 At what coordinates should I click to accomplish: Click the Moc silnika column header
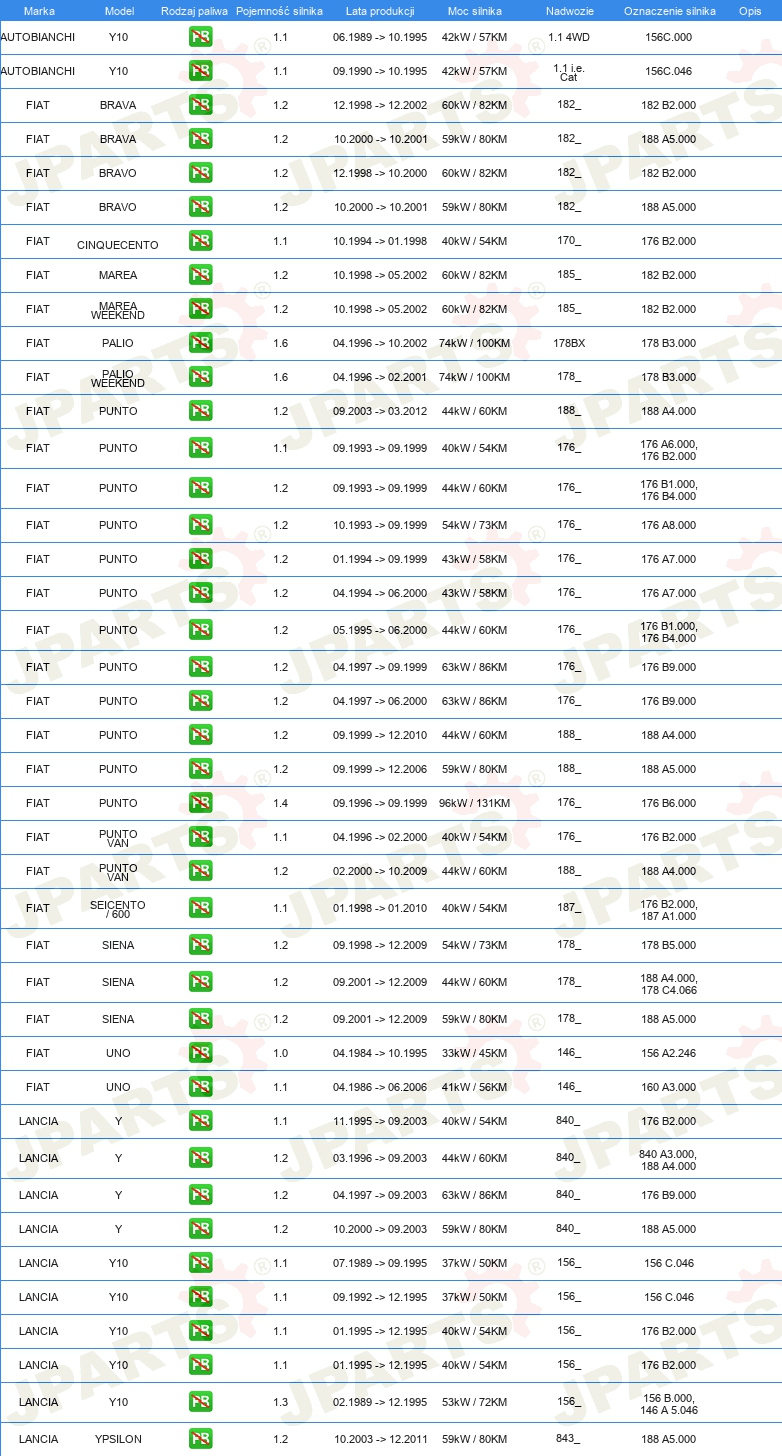474,11
